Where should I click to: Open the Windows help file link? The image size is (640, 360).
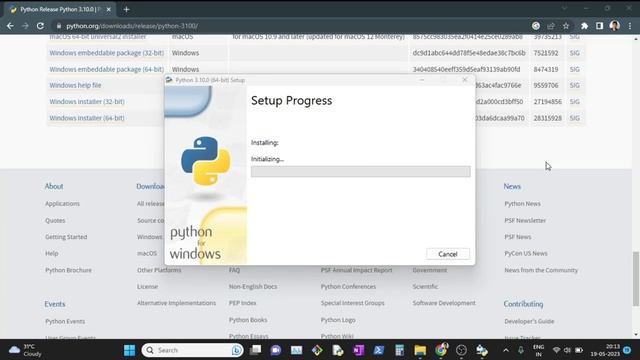pos(75,85)
